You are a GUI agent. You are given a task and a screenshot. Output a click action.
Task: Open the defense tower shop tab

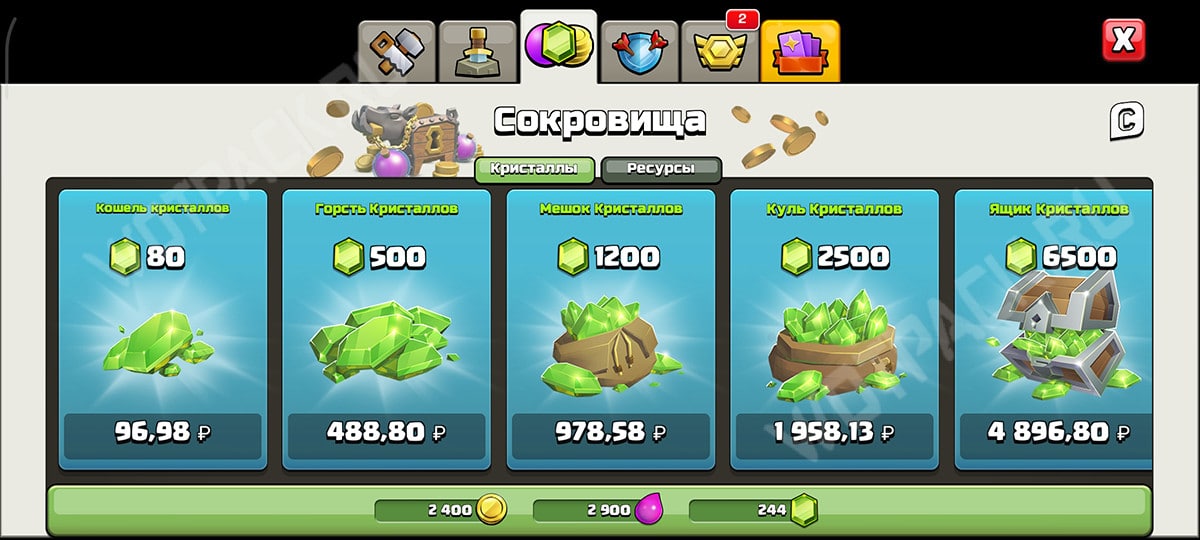coord(478,51)
